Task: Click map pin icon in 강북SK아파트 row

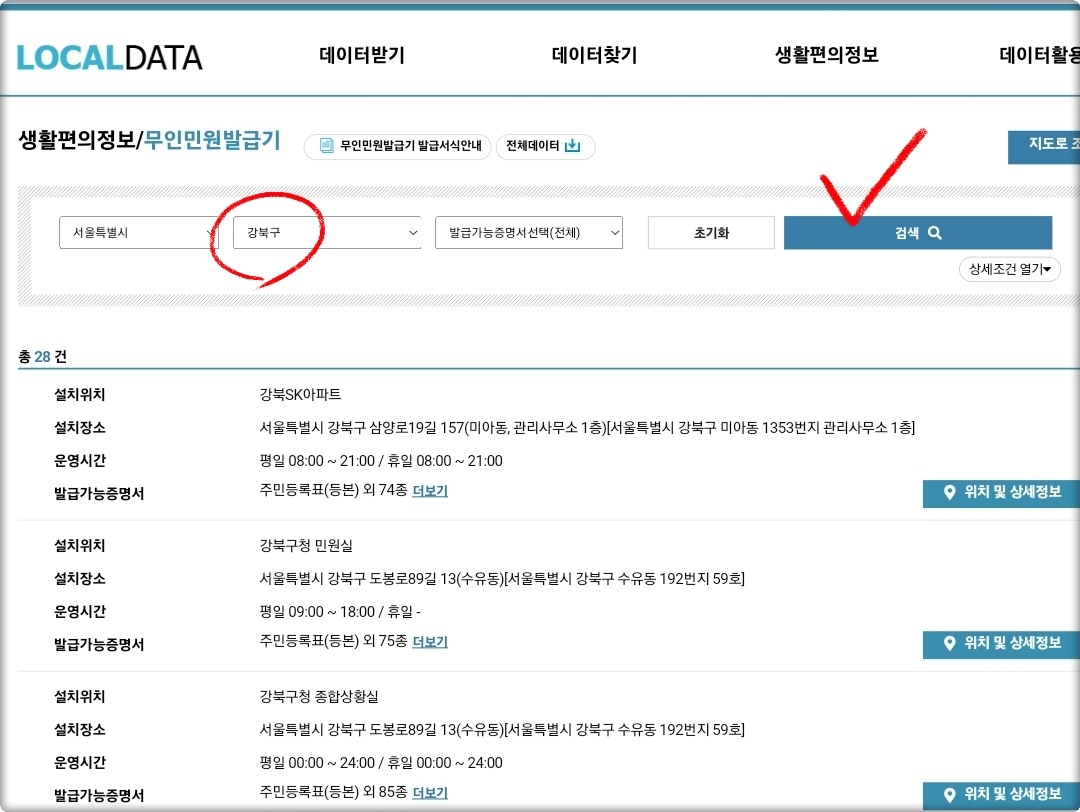Action: (x=950, y=492)
